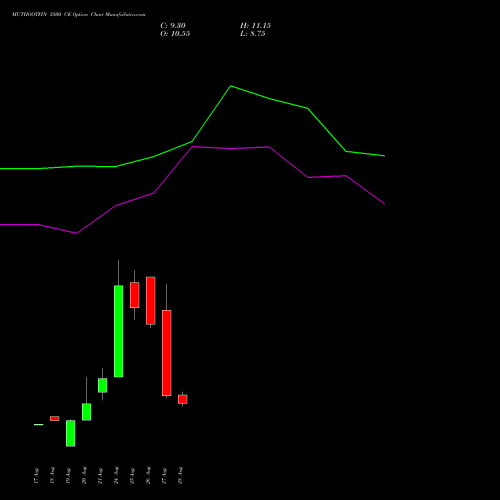Click the close value C: 9.30
Image resolution: width=500 pixels, height=500 pixels.
[173, 26]
